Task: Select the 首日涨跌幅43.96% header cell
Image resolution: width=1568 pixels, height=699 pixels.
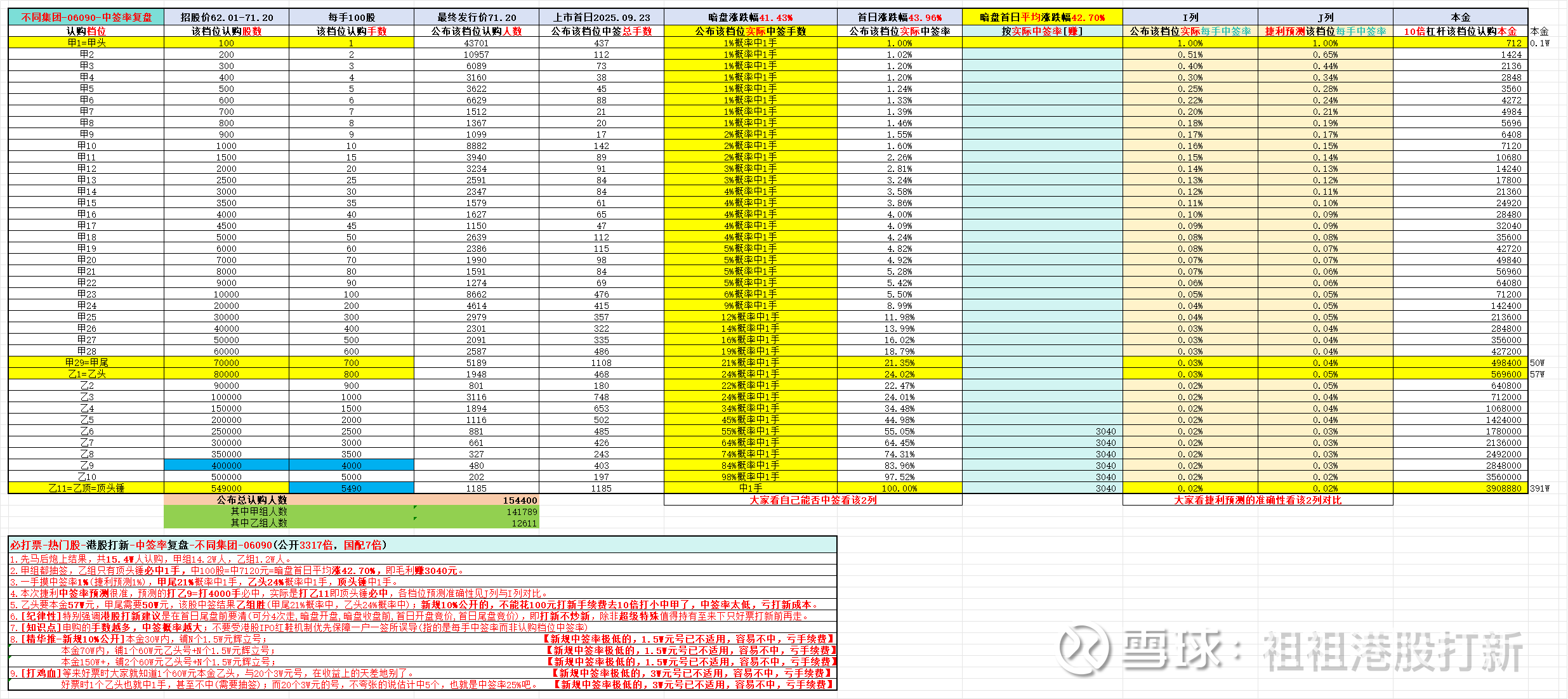Action: (x=899, y=17)
